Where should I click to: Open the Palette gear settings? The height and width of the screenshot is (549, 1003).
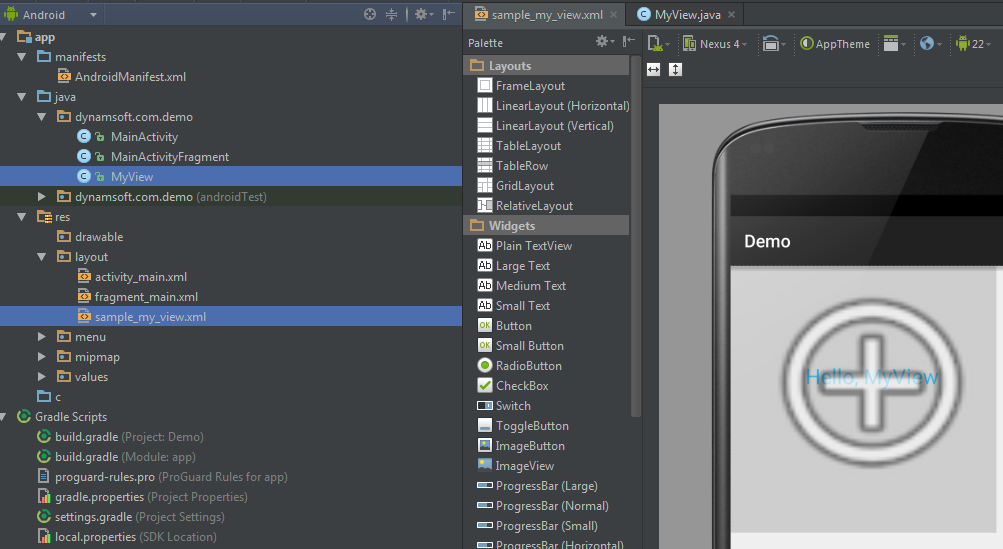tap(603, 42)
